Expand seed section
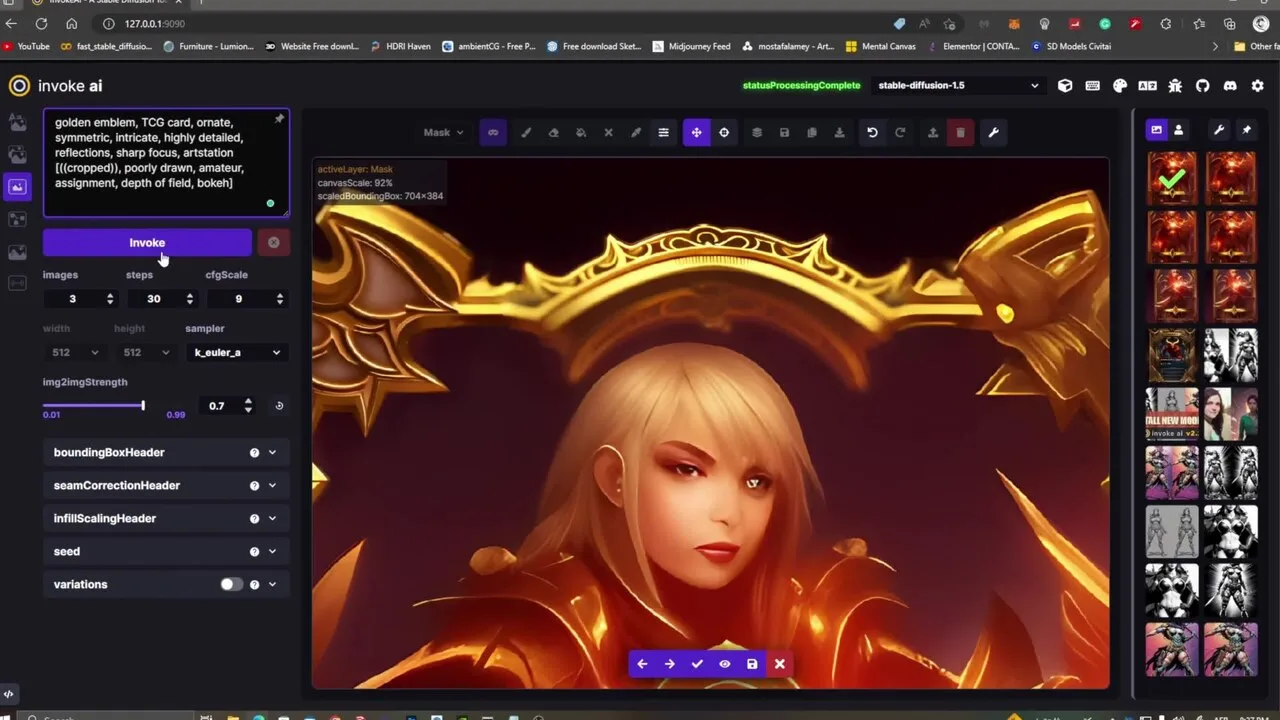The width and height of the screenshot is (1280, 720). (x=166, y=552)
